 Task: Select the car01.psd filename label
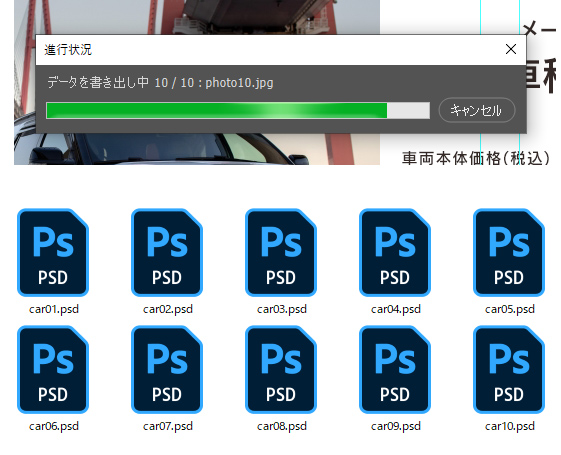coord(54,309)
